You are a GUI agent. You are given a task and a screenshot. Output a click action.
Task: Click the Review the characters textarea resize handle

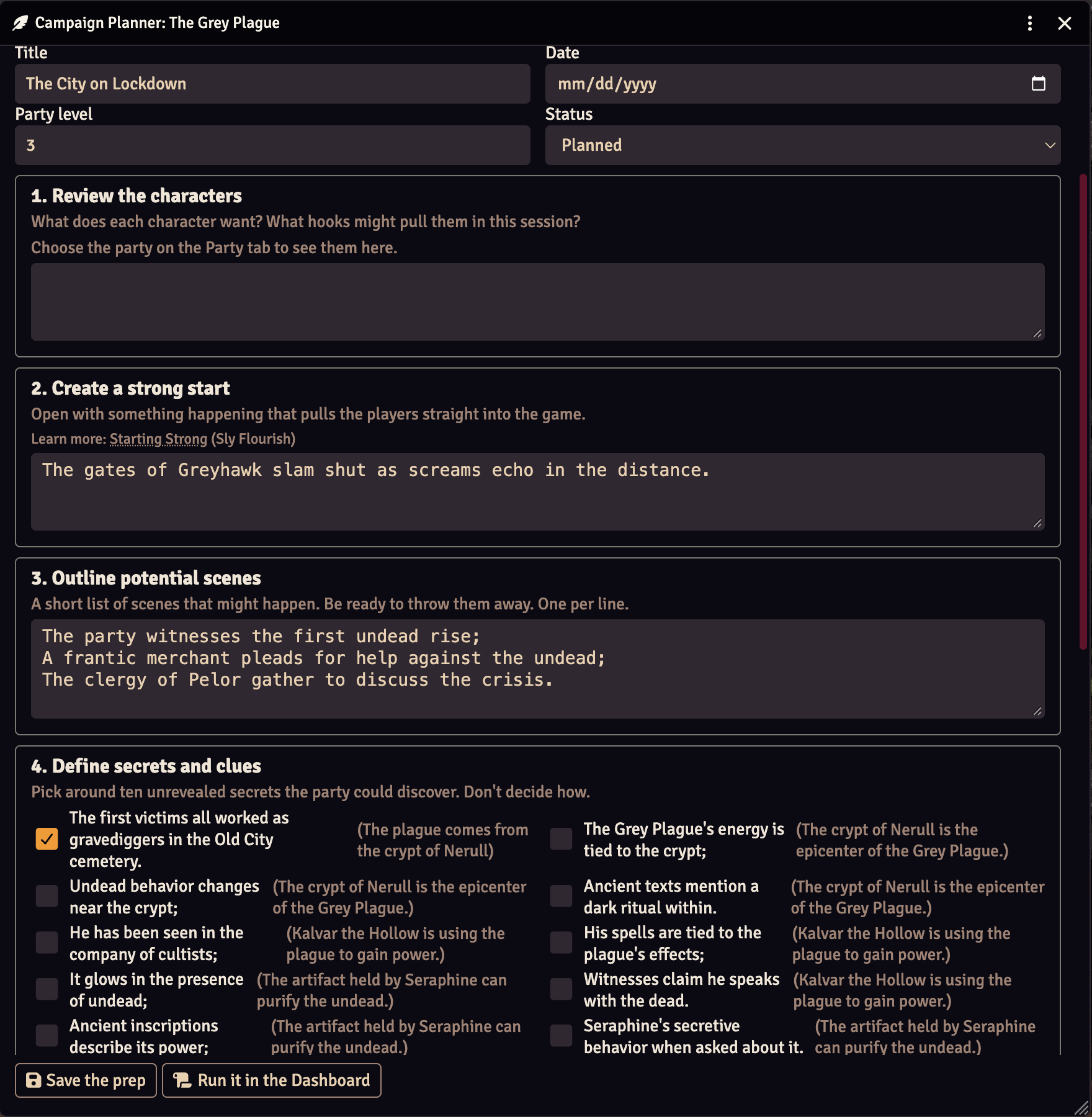pos(1037,333)
